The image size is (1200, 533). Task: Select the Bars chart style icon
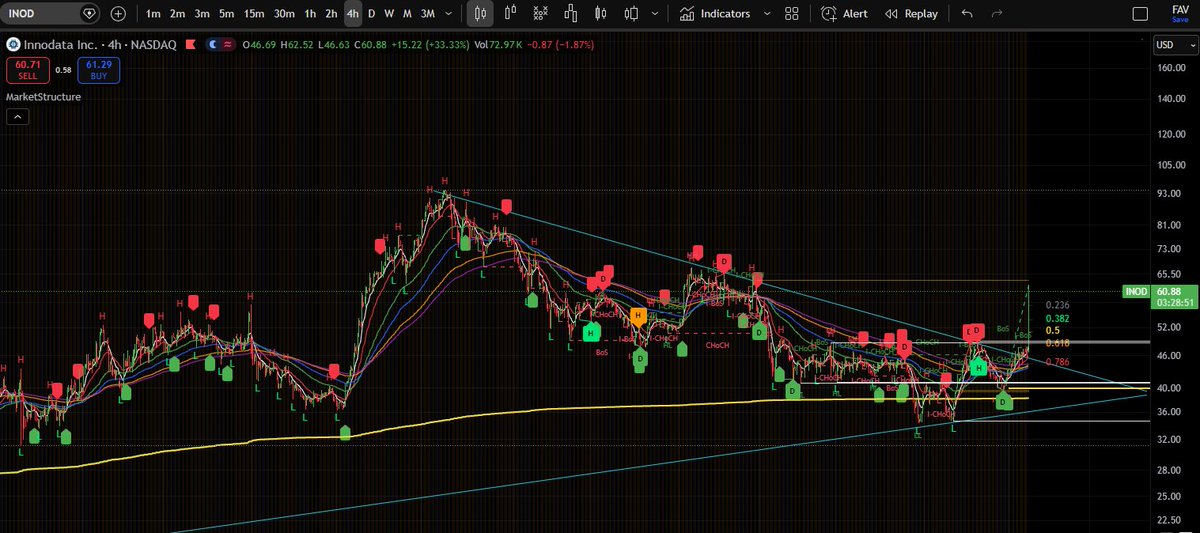pyautogui.click(x=481, y=14)
